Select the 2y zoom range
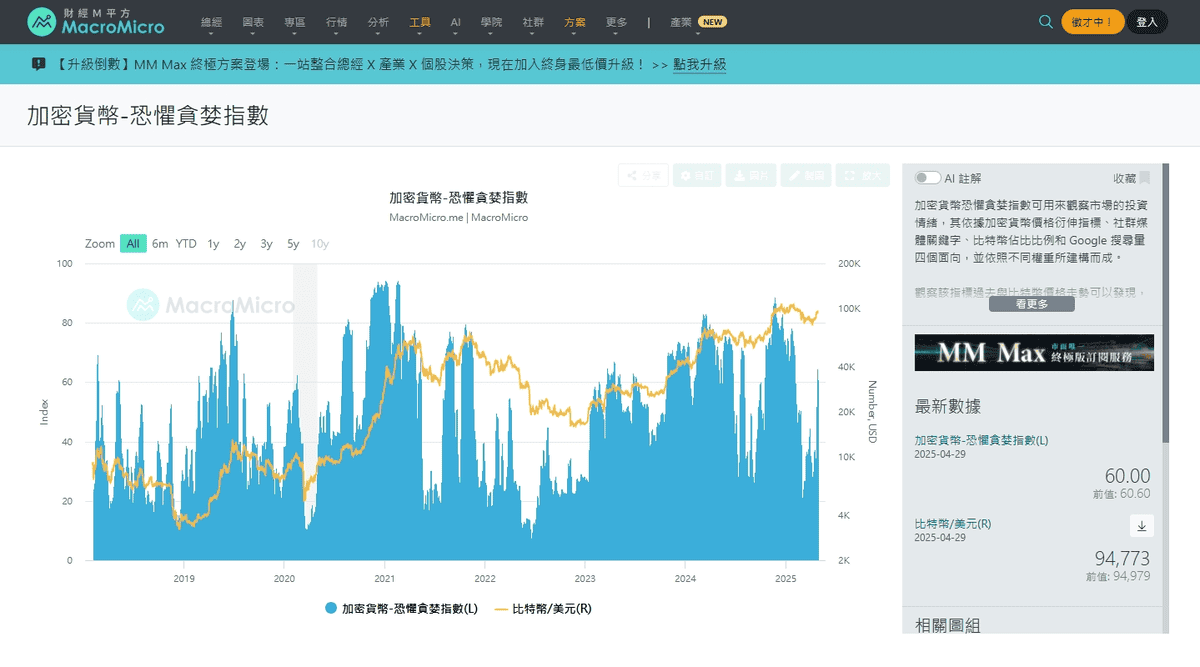The height and width of the screenshot is (667, 1200). click(x=240, y=243)
